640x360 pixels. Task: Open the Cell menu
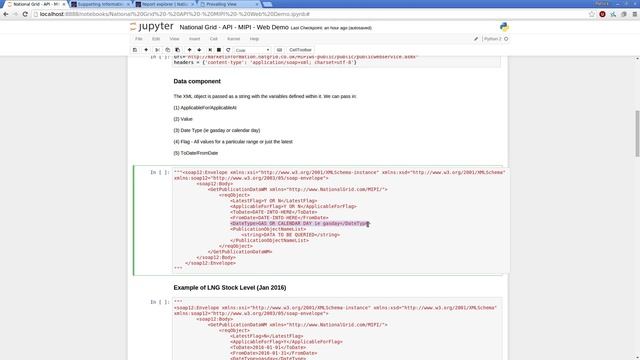pos(213,39)
